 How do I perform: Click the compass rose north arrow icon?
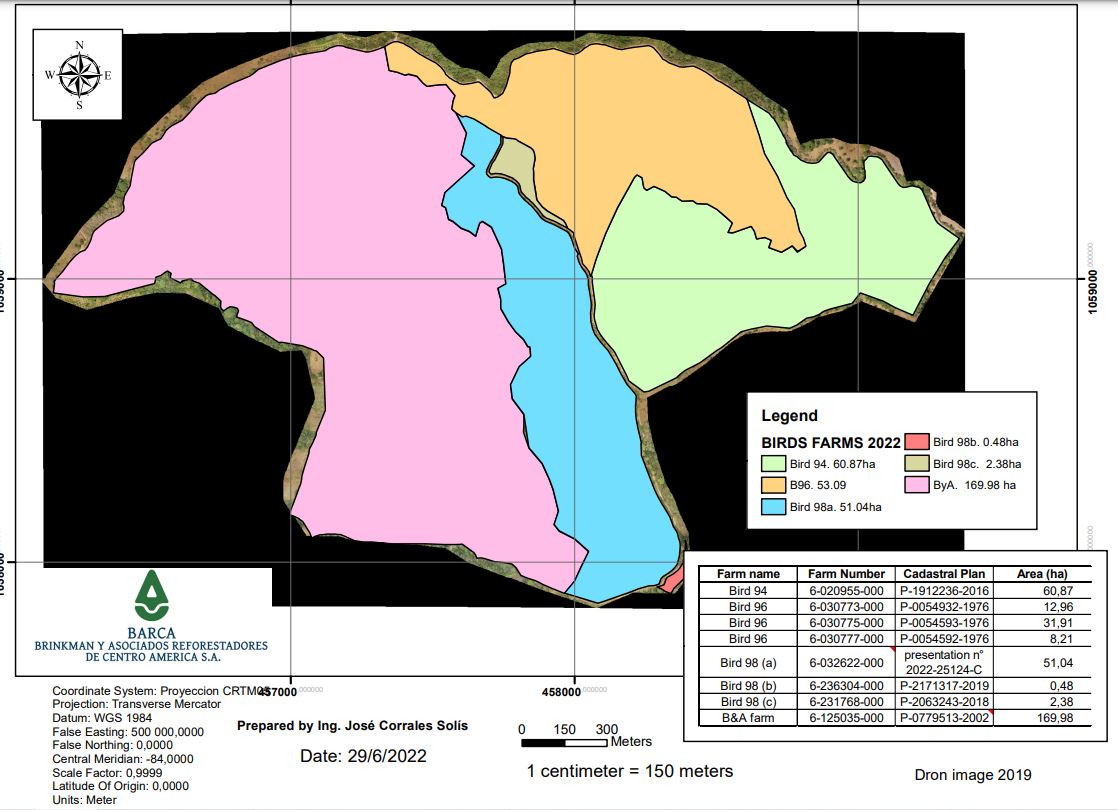click(79, 75)
